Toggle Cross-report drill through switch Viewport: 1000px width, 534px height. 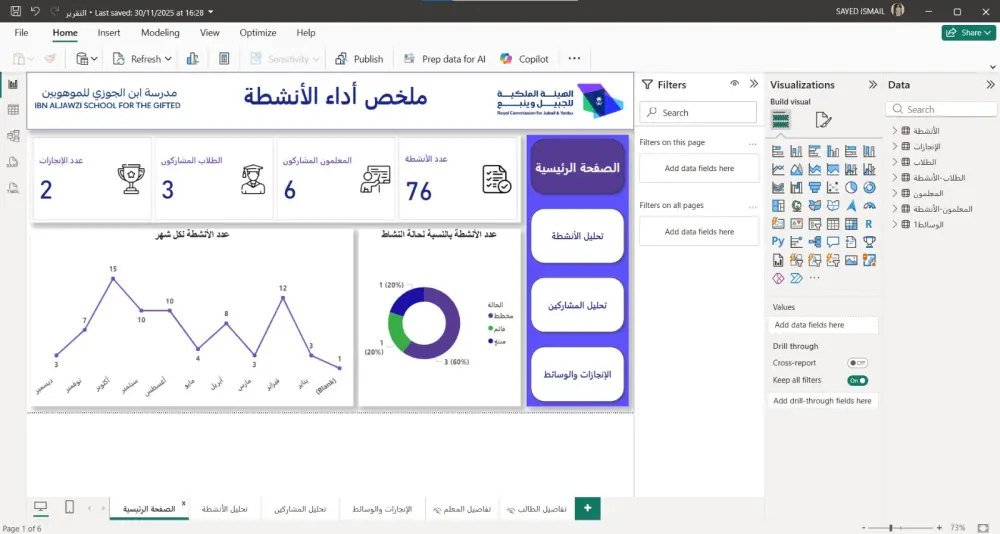(x=857, y=363)
